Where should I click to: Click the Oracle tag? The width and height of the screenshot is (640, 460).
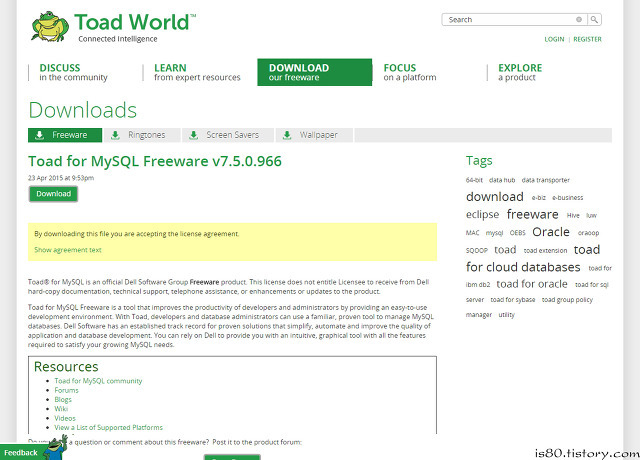[551, 232]
